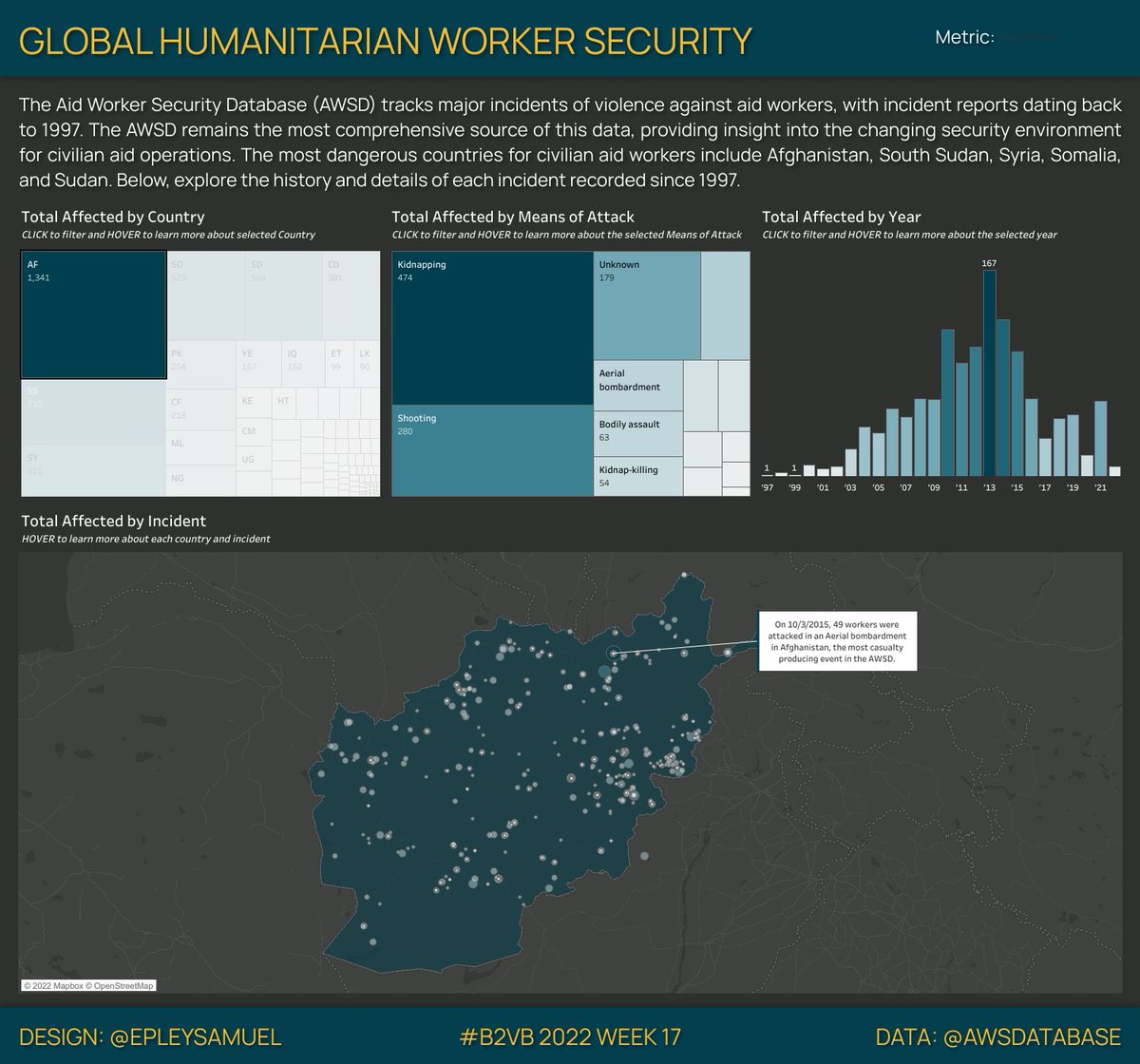Viewport: 1140px width, 1064px height.
Task: Select the Unknown 179 attack cell
Action: [647, 305]
